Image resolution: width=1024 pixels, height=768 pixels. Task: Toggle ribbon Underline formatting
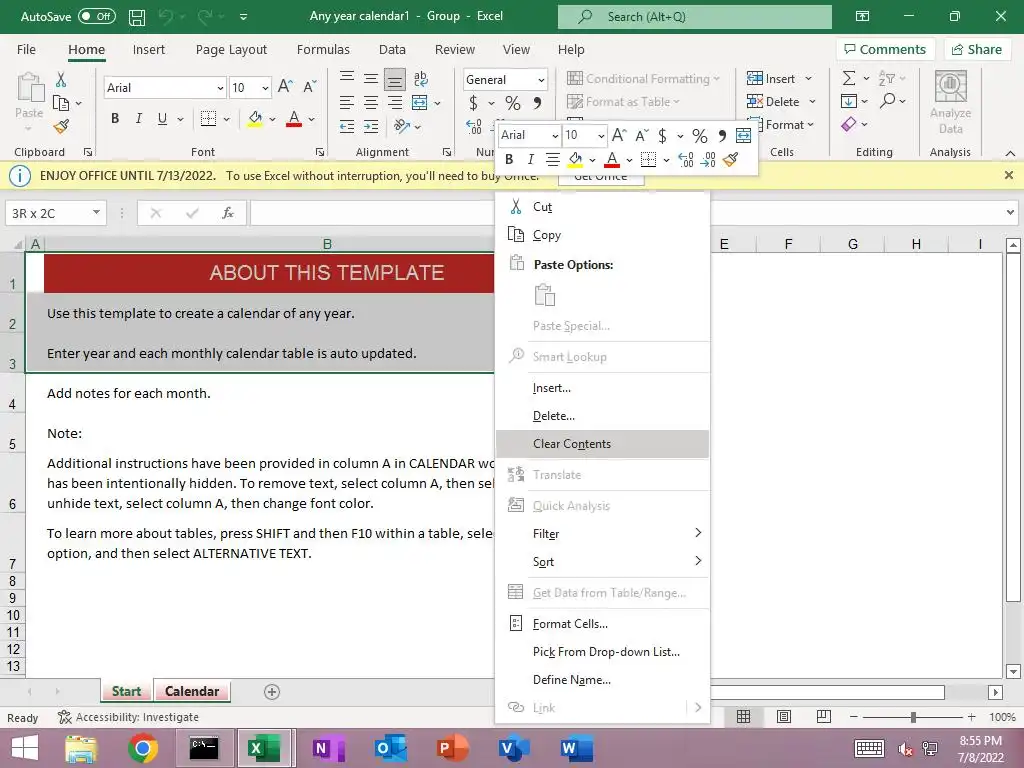point(162,118)
